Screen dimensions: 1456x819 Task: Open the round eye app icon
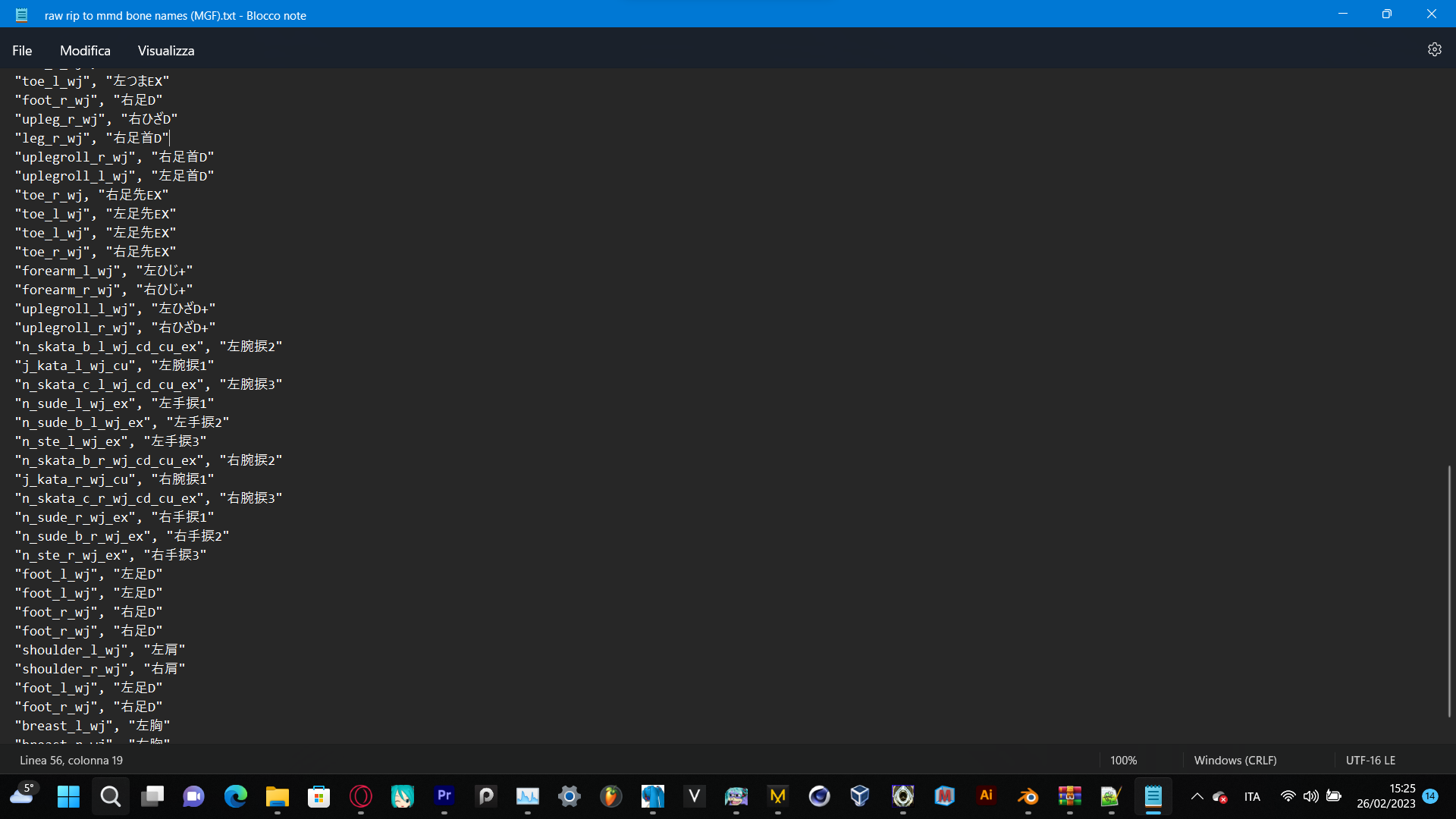tap(903, 796)
